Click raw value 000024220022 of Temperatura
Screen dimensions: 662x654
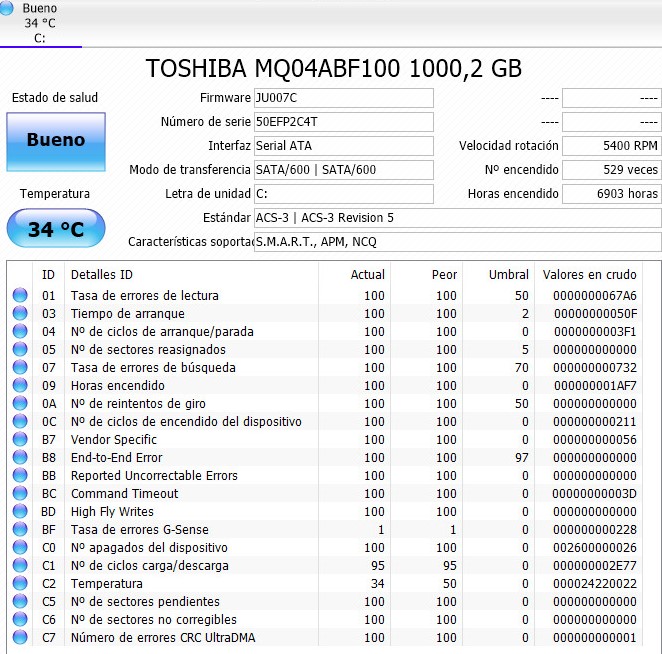click(x=594, y=583)
